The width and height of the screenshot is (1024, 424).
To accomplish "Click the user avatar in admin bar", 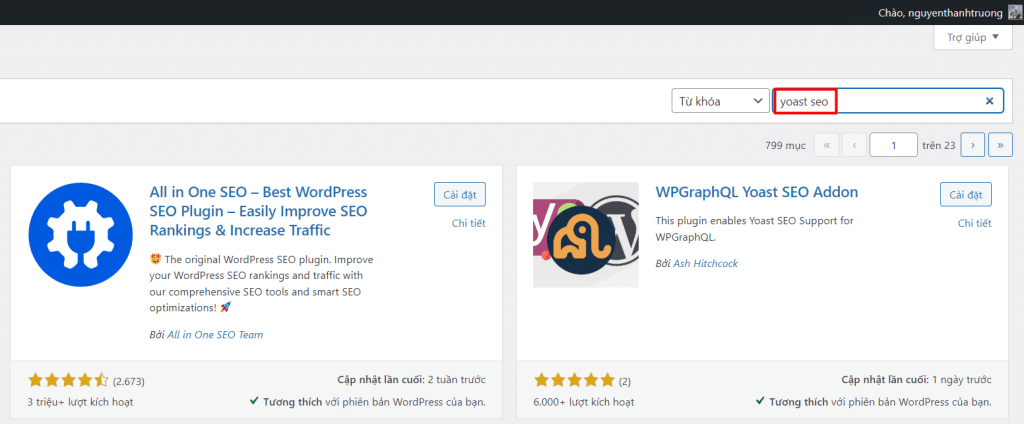I will click(x=1014, y=11).
